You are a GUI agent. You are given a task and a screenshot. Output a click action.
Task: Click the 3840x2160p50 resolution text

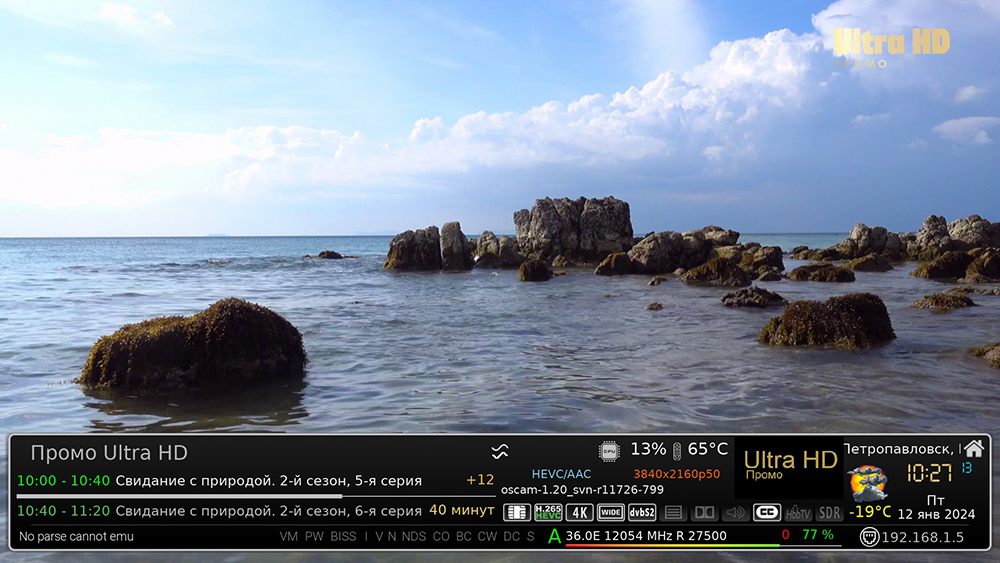click(677, 474)
